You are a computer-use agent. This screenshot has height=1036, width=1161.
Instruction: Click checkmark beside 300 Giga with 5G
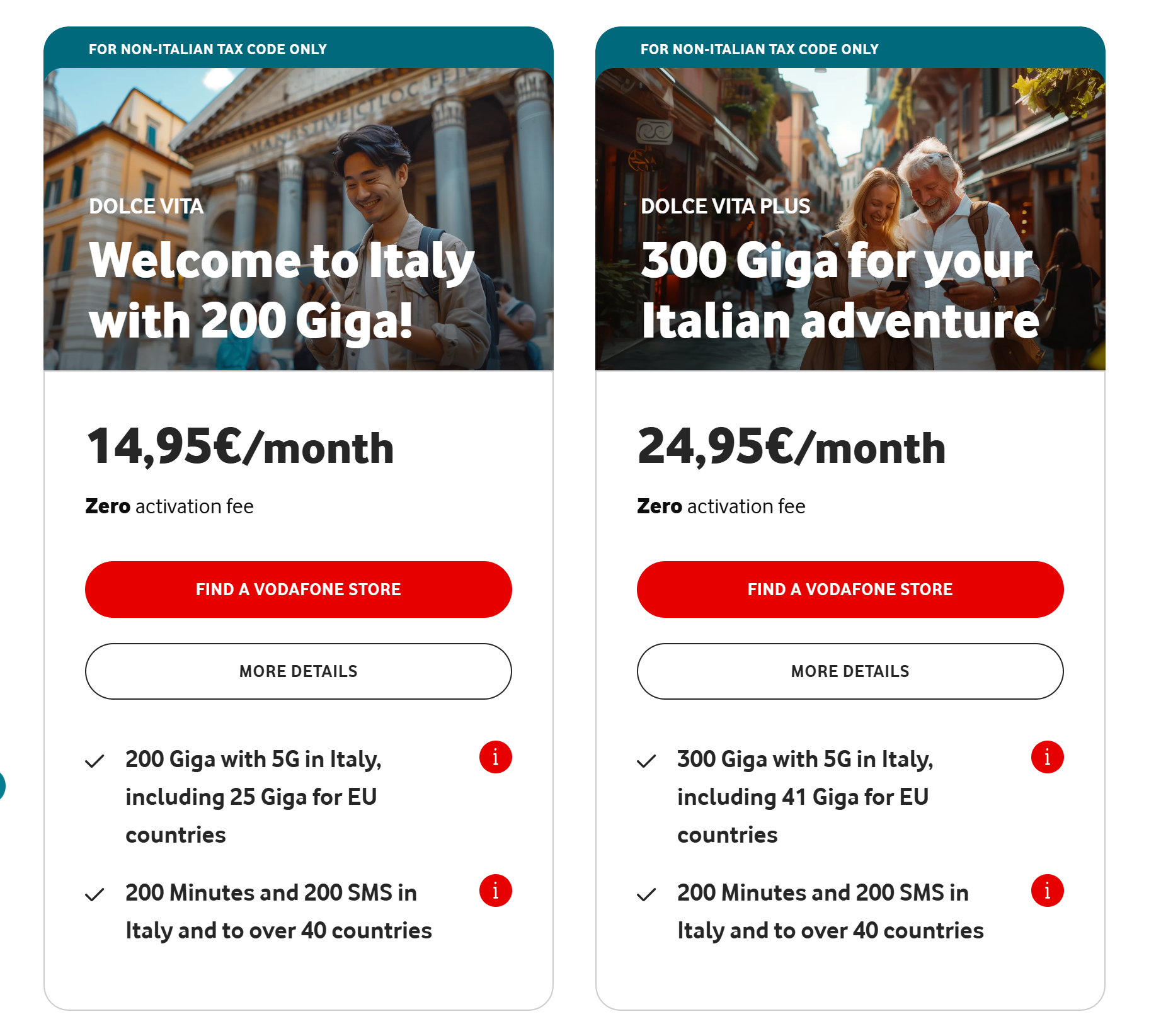coord(646,761)
